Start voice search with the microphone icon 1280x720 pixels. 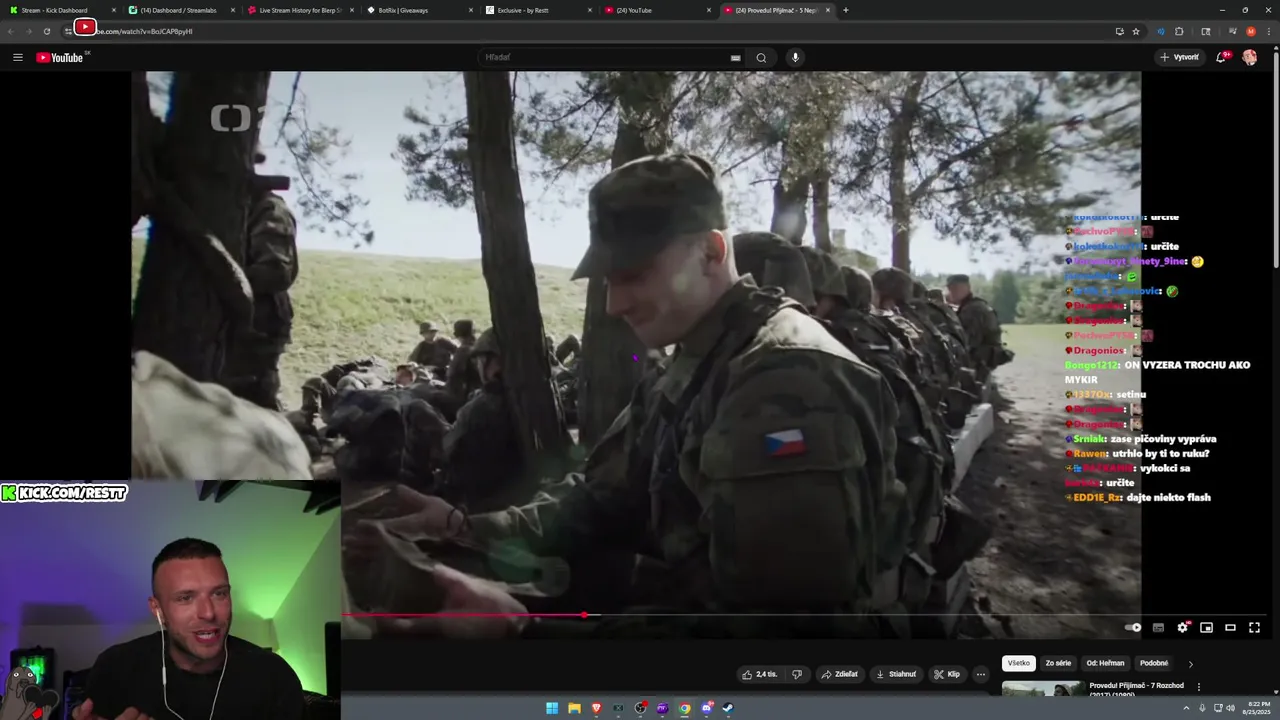[795, 57]
